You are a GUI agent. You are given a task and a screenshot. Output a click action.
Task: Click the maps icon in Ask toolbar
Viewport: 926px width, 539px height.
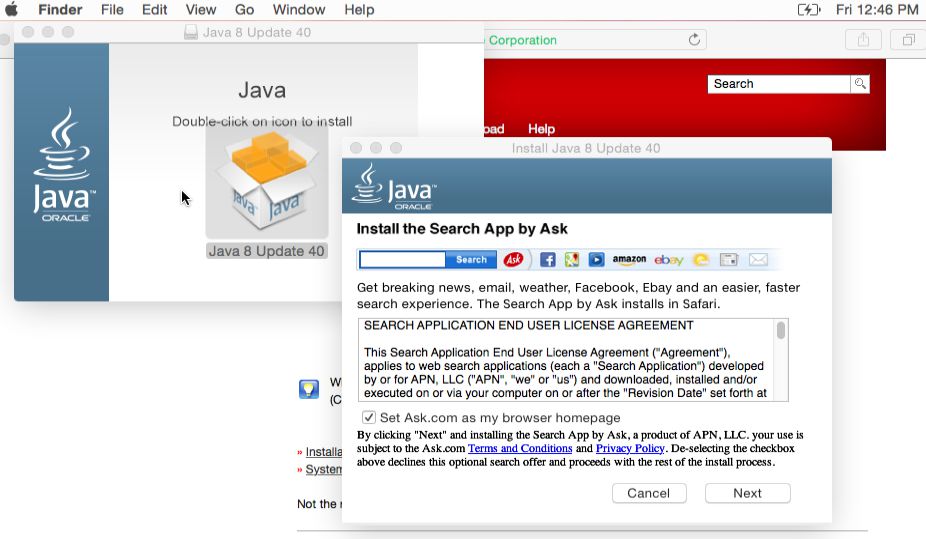click(572, 259)
